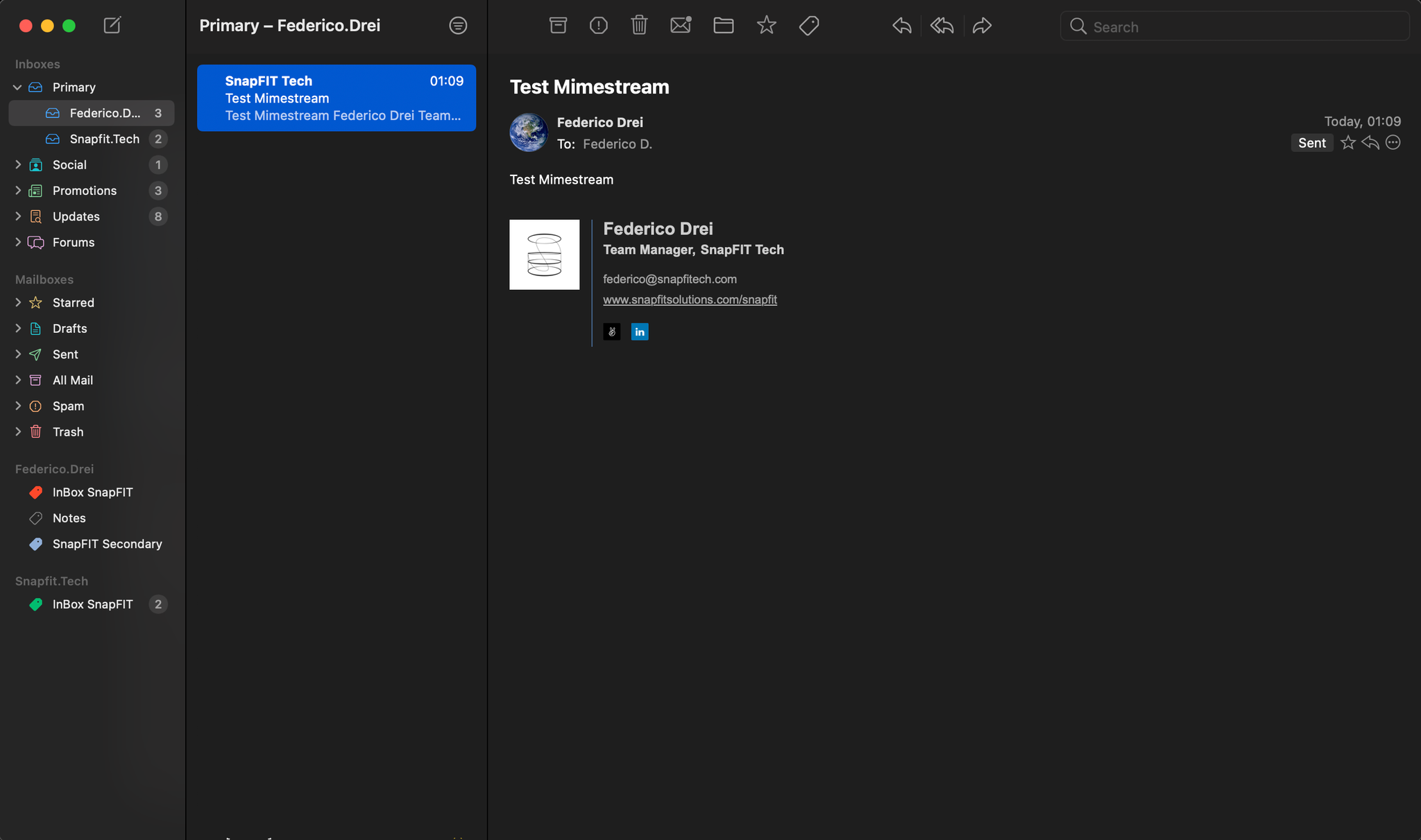Click the sender's globe avatar

pos(529,132)
